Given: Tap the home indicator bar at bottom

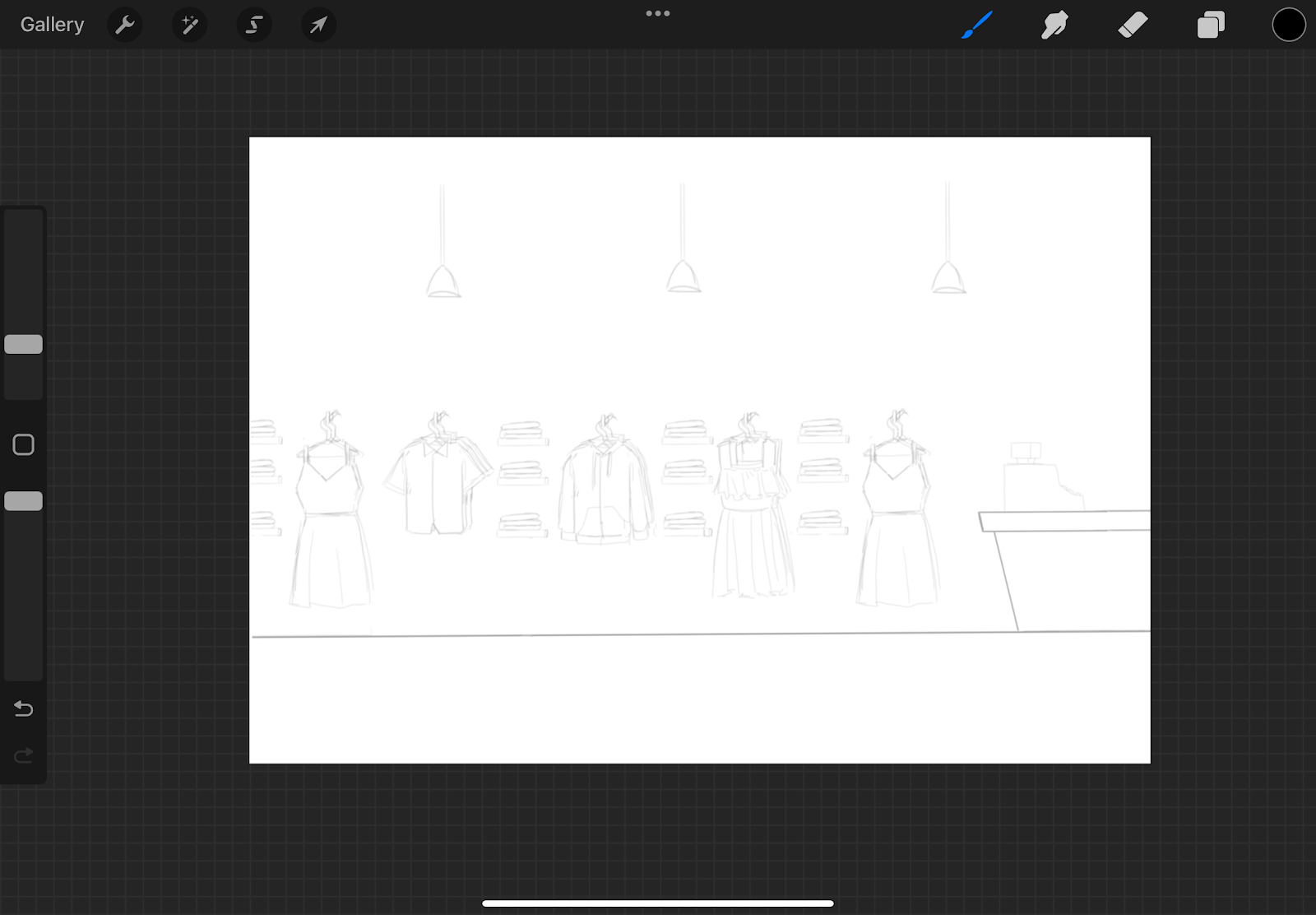Looking at the screenshot, I should (658, 903).
